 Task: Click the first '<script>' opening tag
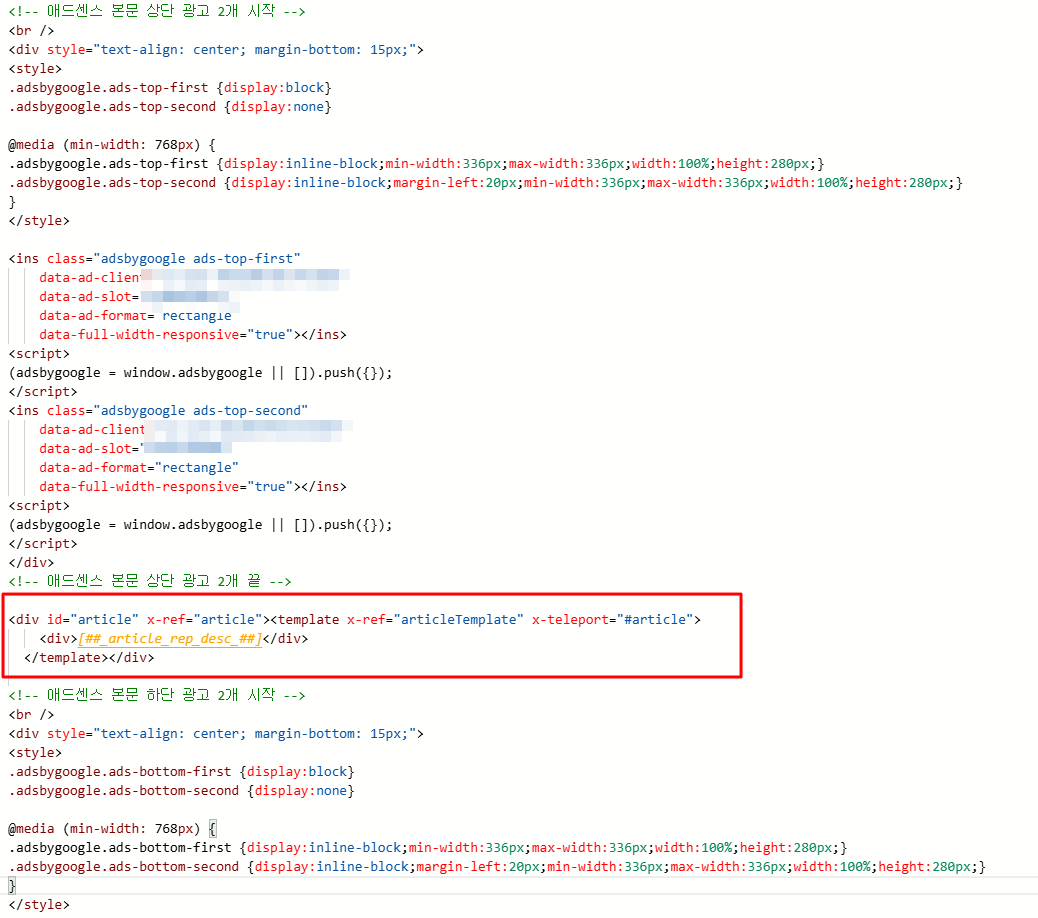pyautogui.click(x=39, y=353)
